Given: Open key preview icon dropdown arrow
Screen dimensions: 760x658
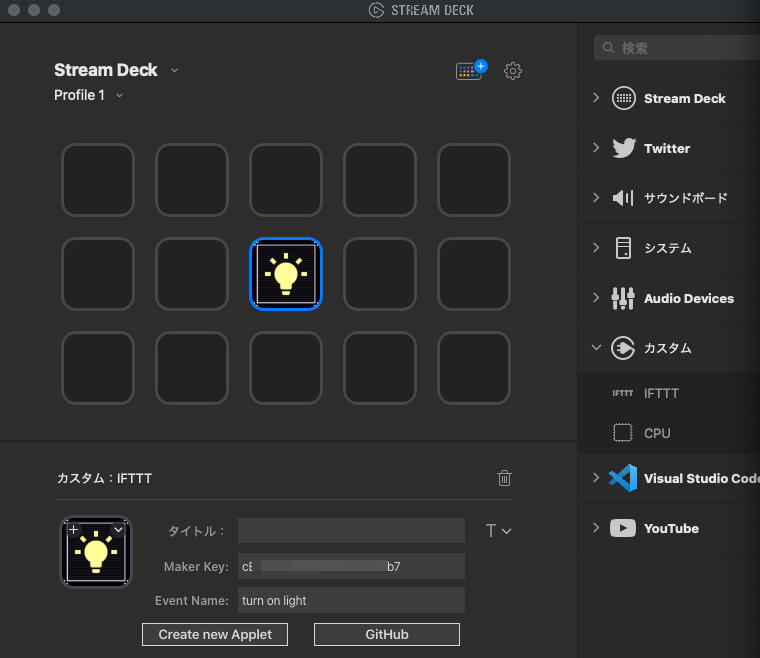Looking at the screenshot, I should 118,529.
